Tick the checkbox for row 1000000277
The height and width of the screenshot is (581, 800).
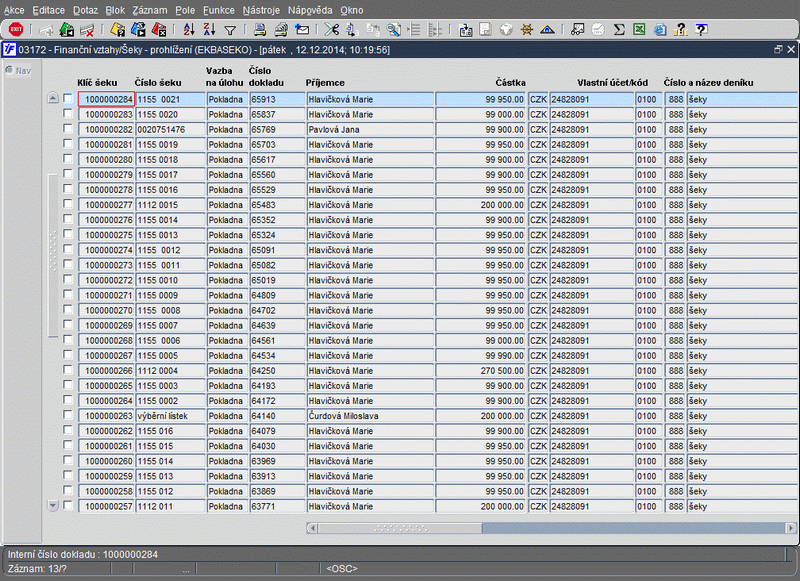click(x=68, y=204)
